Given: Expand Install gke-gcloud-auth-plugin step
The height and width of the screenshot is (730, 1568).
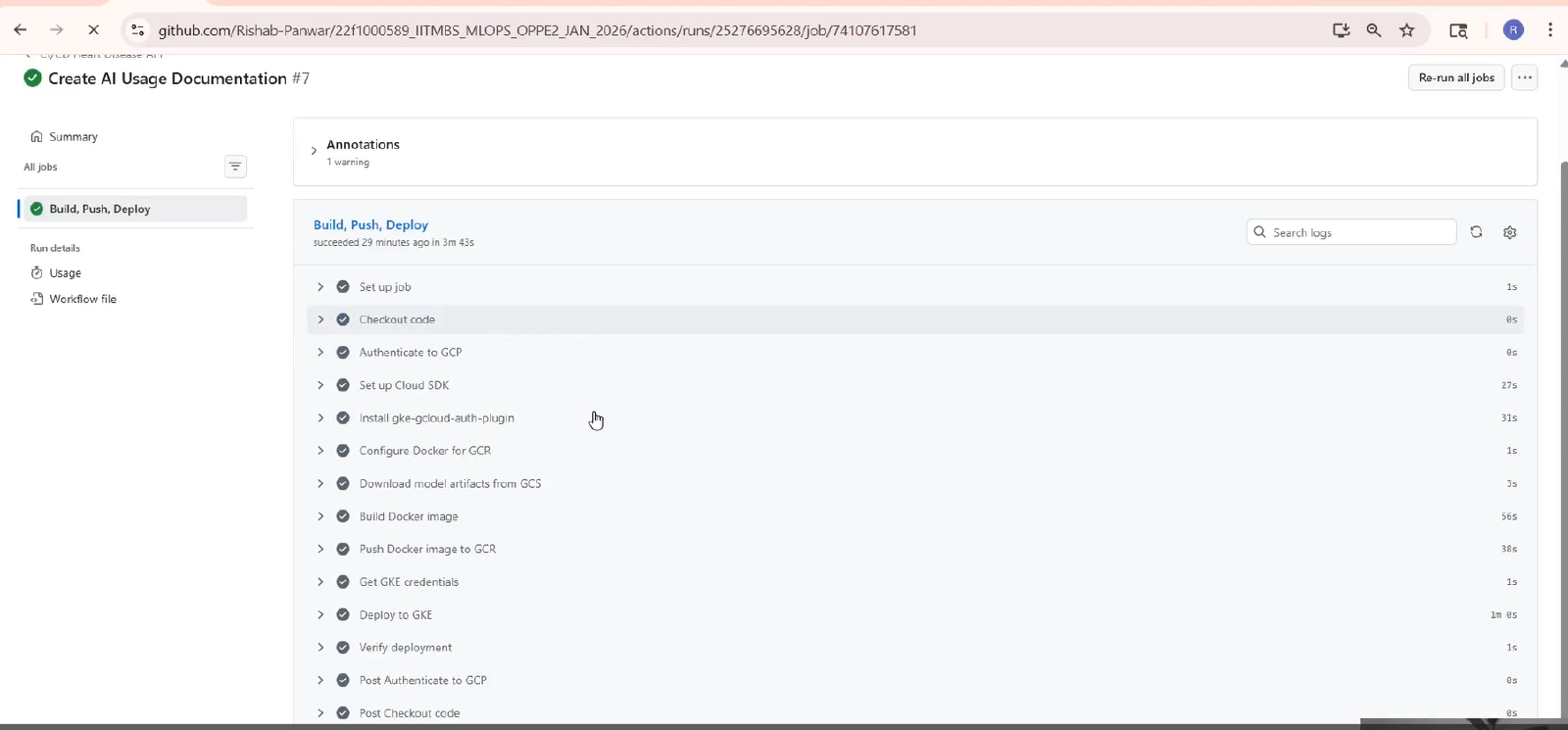Looking at the screenshot, I should coord(320,418).
